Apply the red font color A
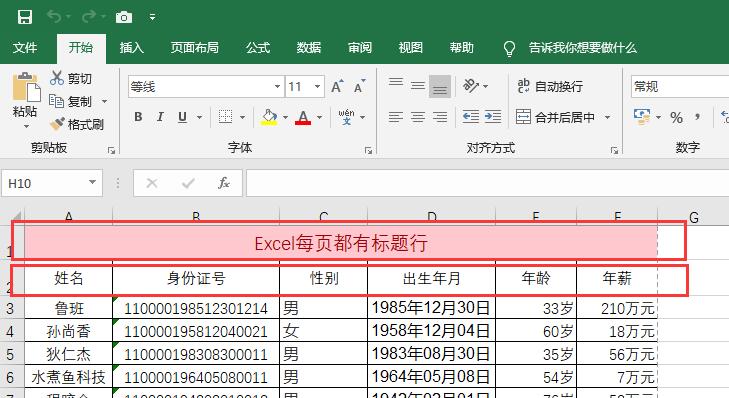729x398 pixels. click(x=303, y=117)
